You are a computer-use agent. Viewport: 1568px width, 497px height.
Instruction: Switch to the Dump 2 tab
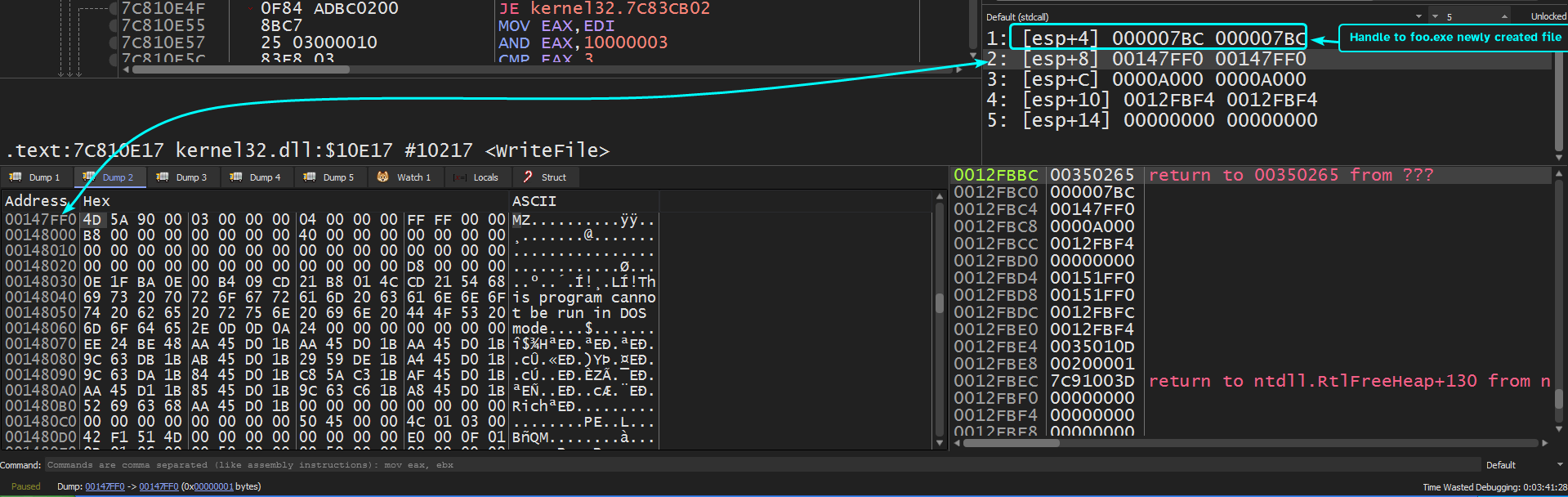point(109,177)
